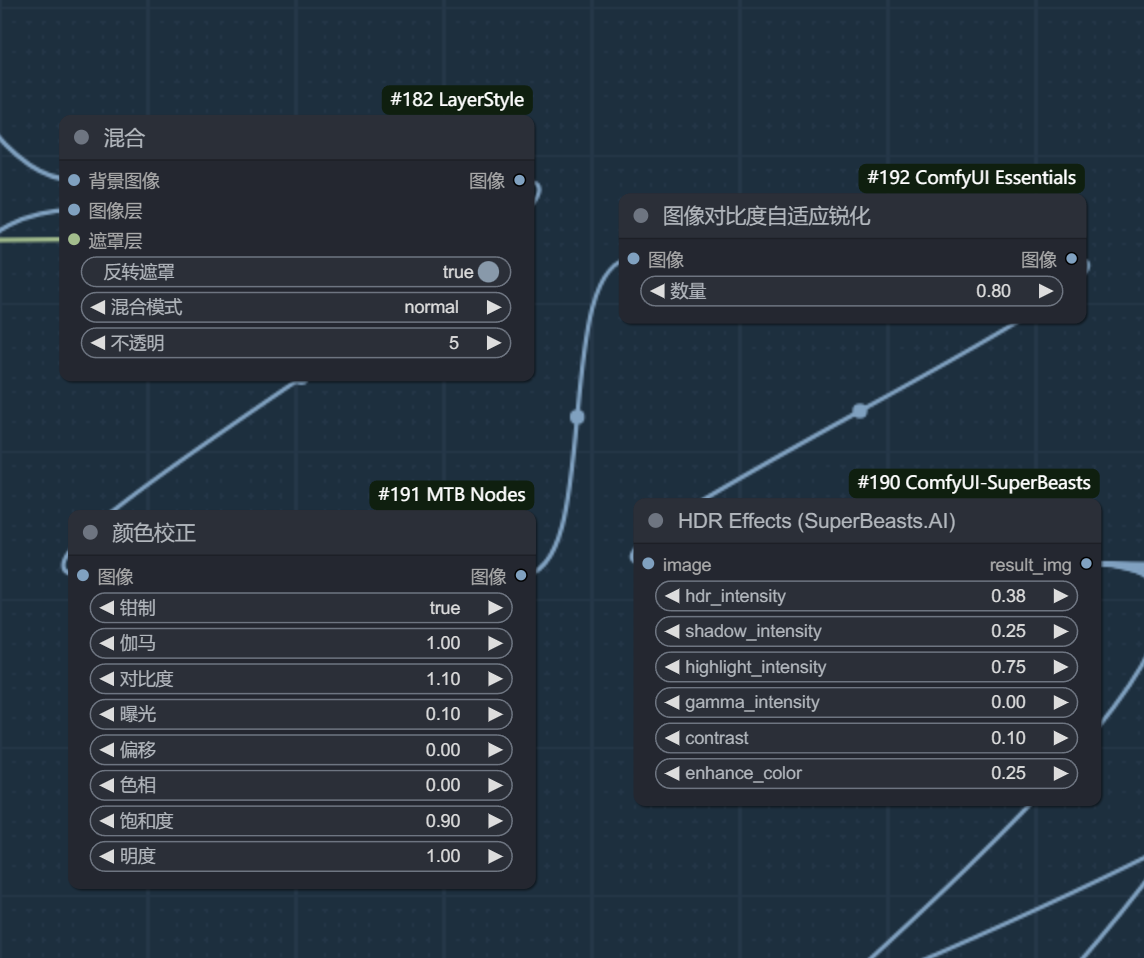Click the sharpen node 图像 output socket
Image resolution: width=1144 pixels, height=958 pixels.
click(1072, 258)
